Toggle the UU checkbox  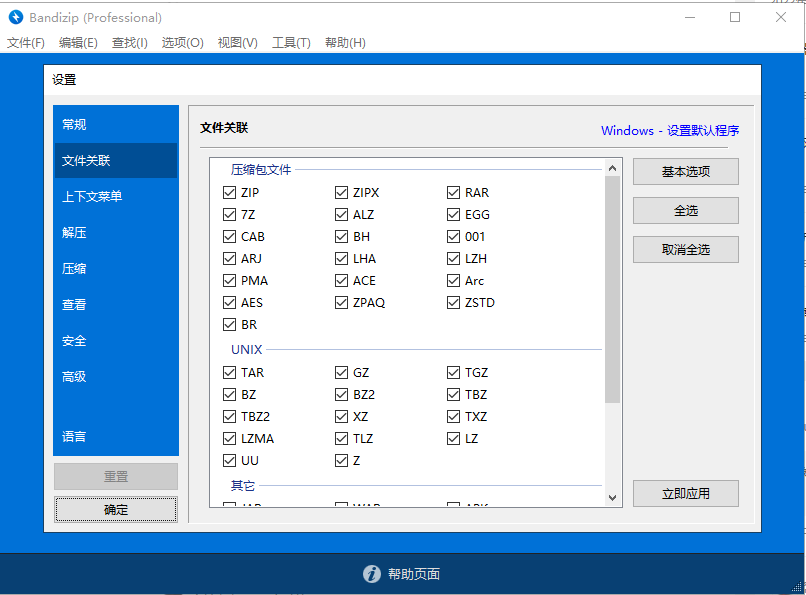pyautogui.click(x=229, y=460)
